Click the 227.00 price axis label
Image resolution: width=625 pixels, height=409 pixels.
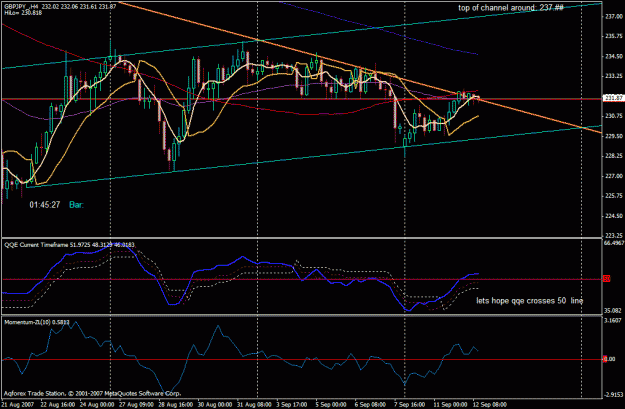[614, 176]
